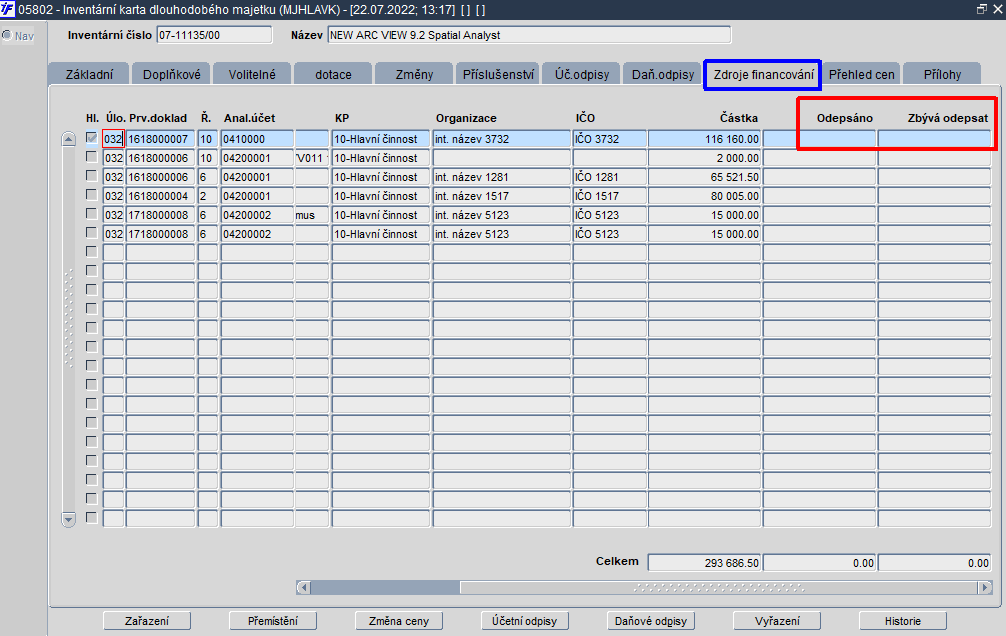The height and width of the screenshot is (636, 1006).
Task: Open the Úč.odpisy tab
Action: (581, 74)
